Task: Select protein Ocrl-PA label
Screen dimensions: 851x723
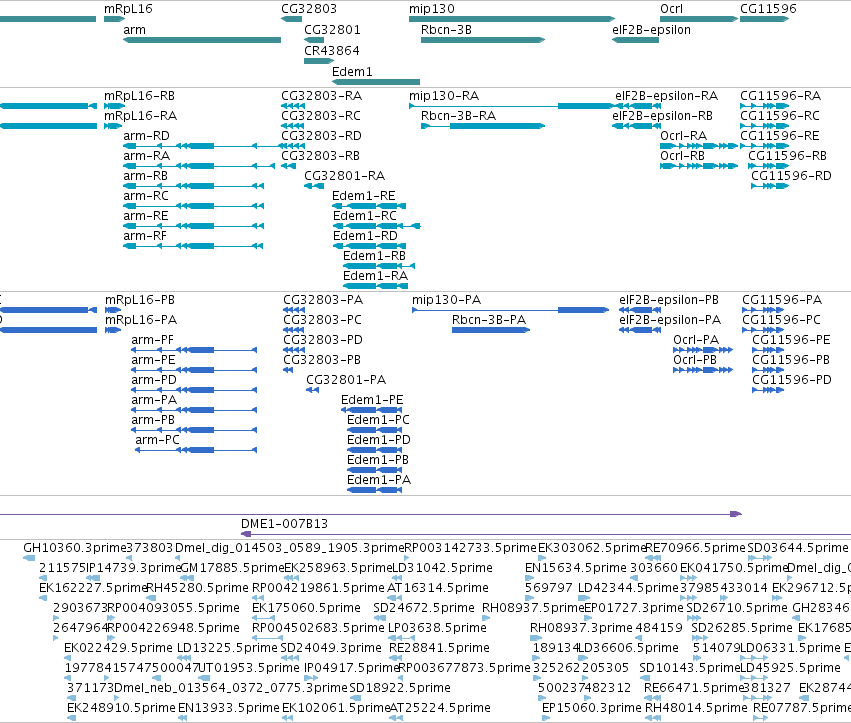Action: [x=696, y=340]
